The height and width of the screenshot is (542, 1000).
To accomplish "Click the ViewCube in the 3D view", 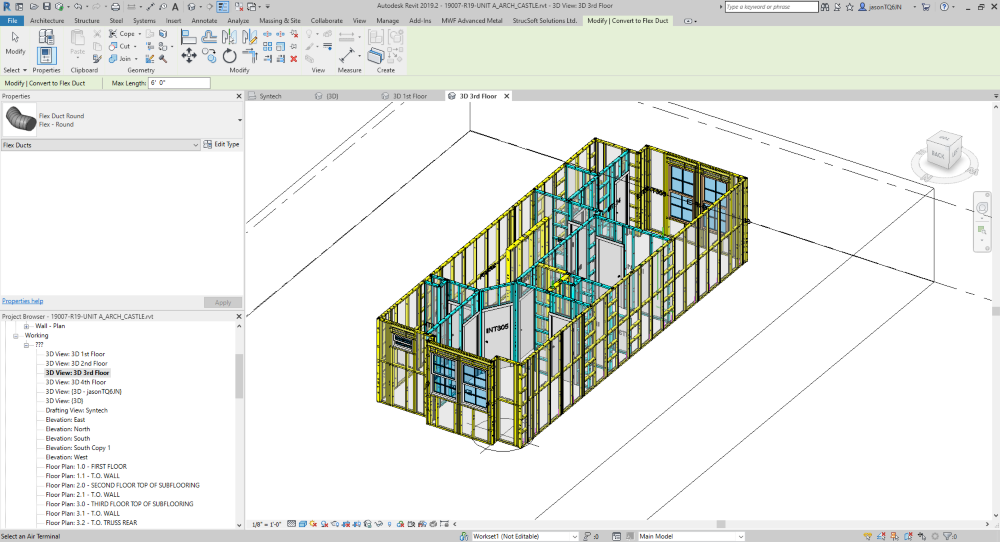I will [x=940, y=153].
